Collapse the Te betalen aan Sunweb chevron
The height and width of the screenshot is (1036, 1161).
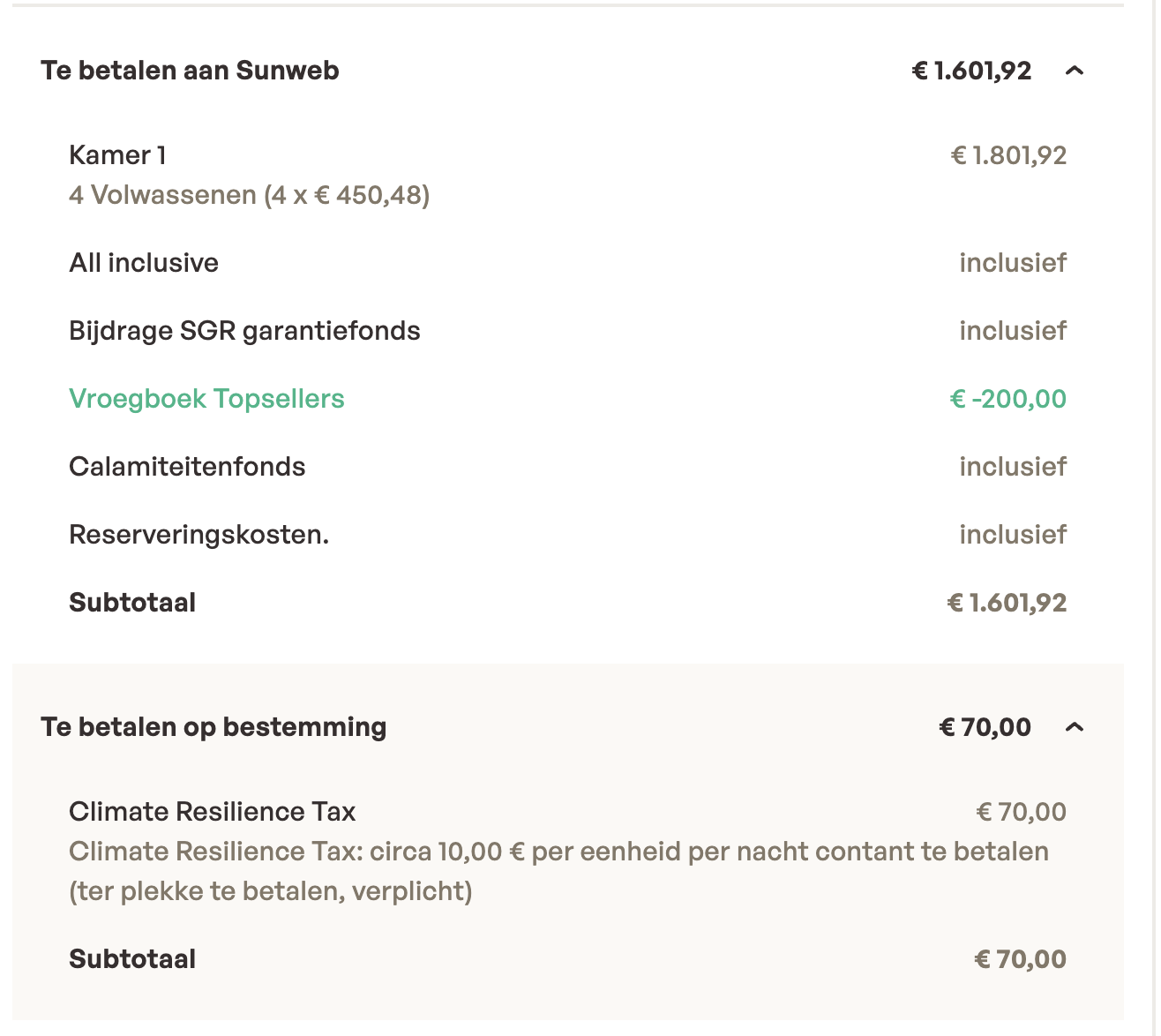(x=1074, y=71)
